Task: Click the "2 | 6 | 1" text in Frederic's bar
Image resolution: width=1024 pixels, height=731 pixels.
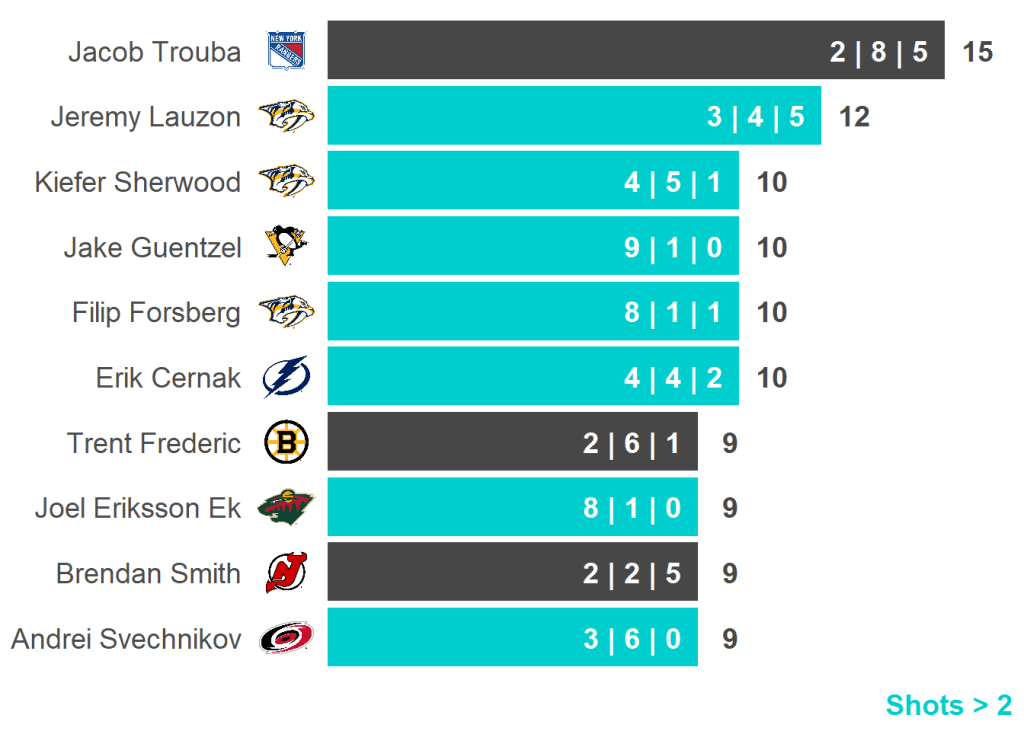Action: point(631,443)
